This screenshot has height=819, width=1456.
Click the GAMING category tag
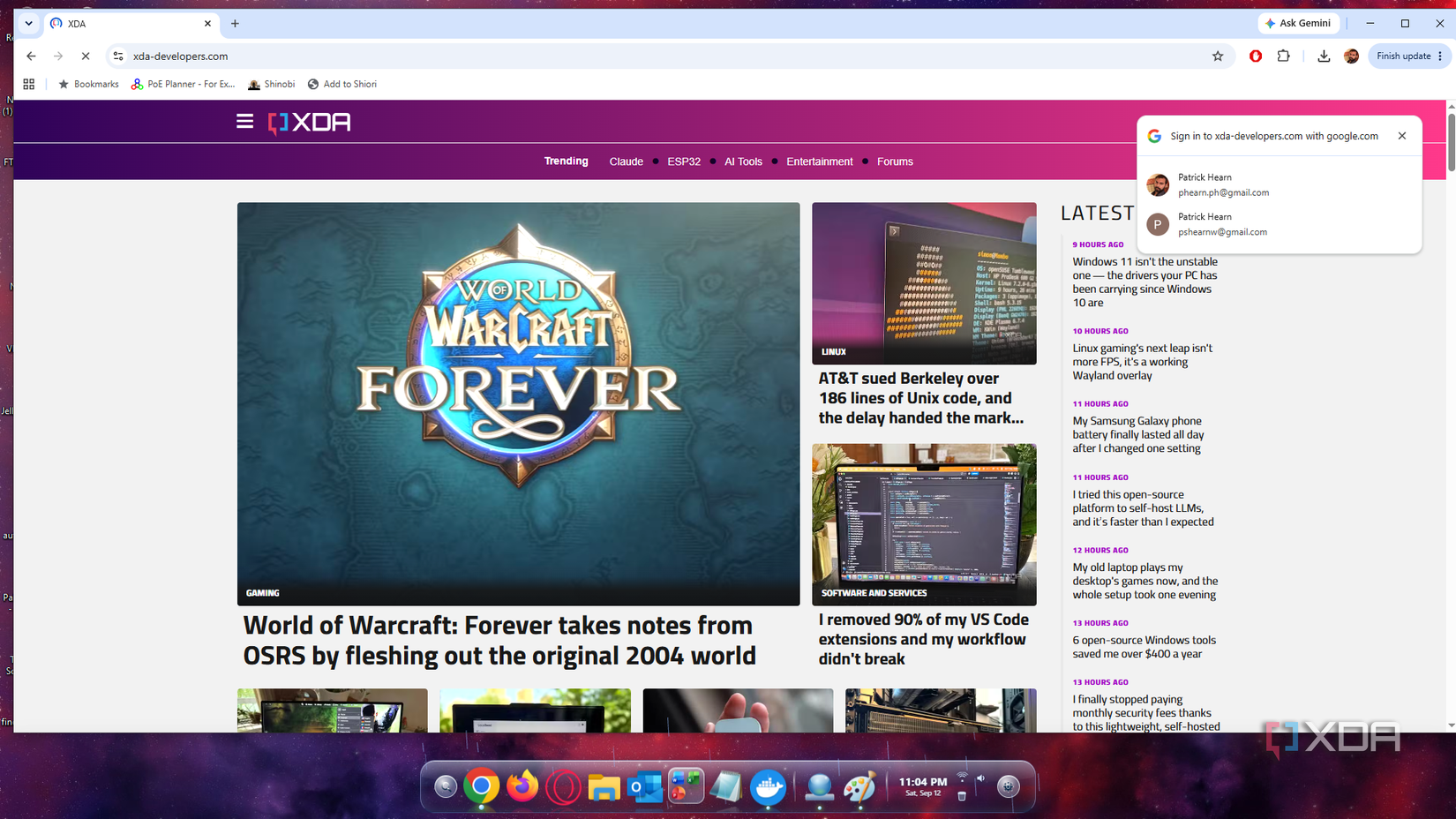pos(263,593)
